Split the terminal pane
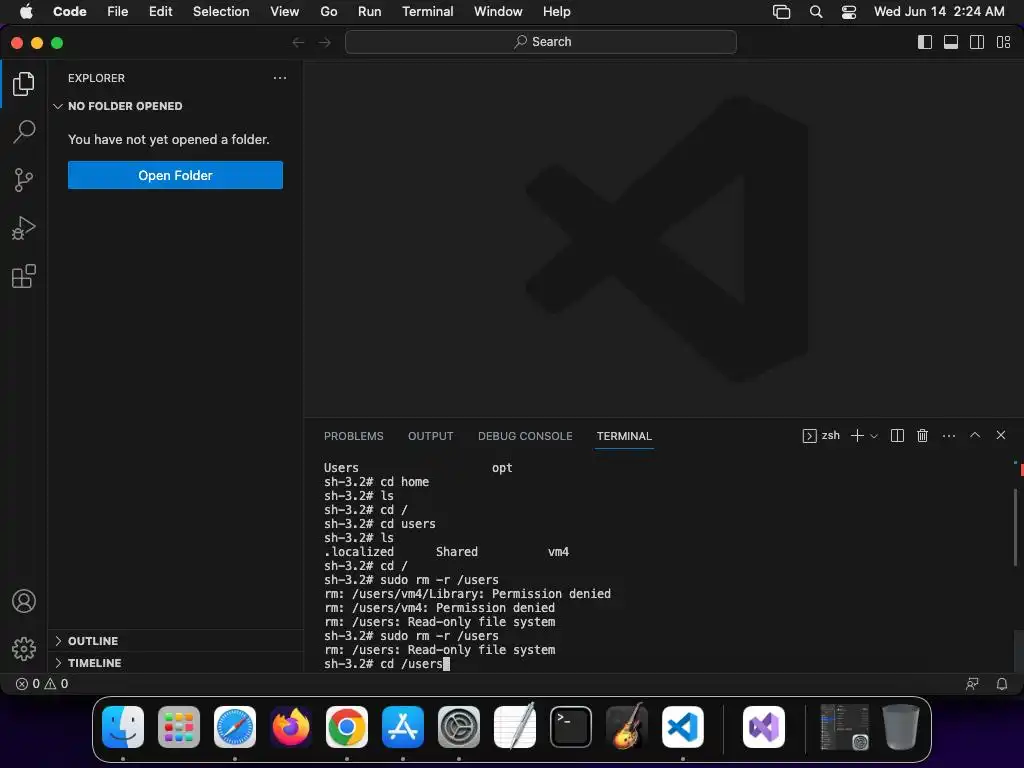Viewport: 1024px width, 768px height. [x=897, y=436]
